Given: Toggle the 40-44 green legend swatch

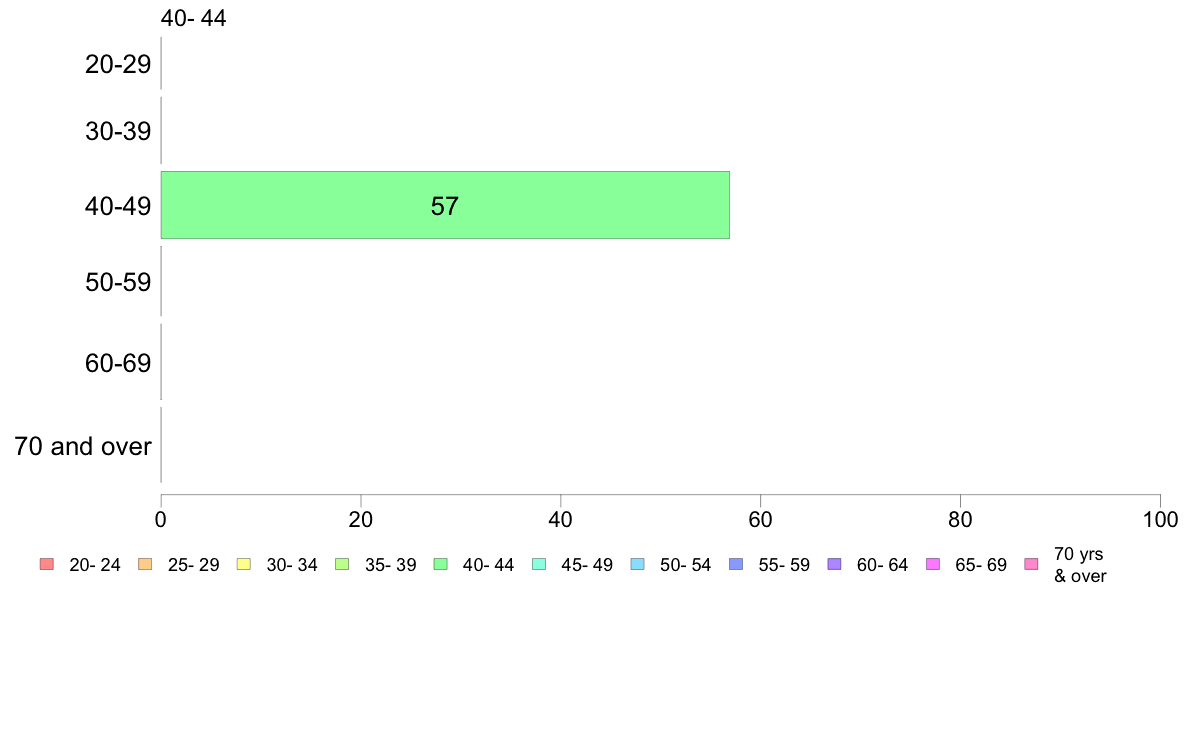Looking at the screenshot, I should 440,564.
